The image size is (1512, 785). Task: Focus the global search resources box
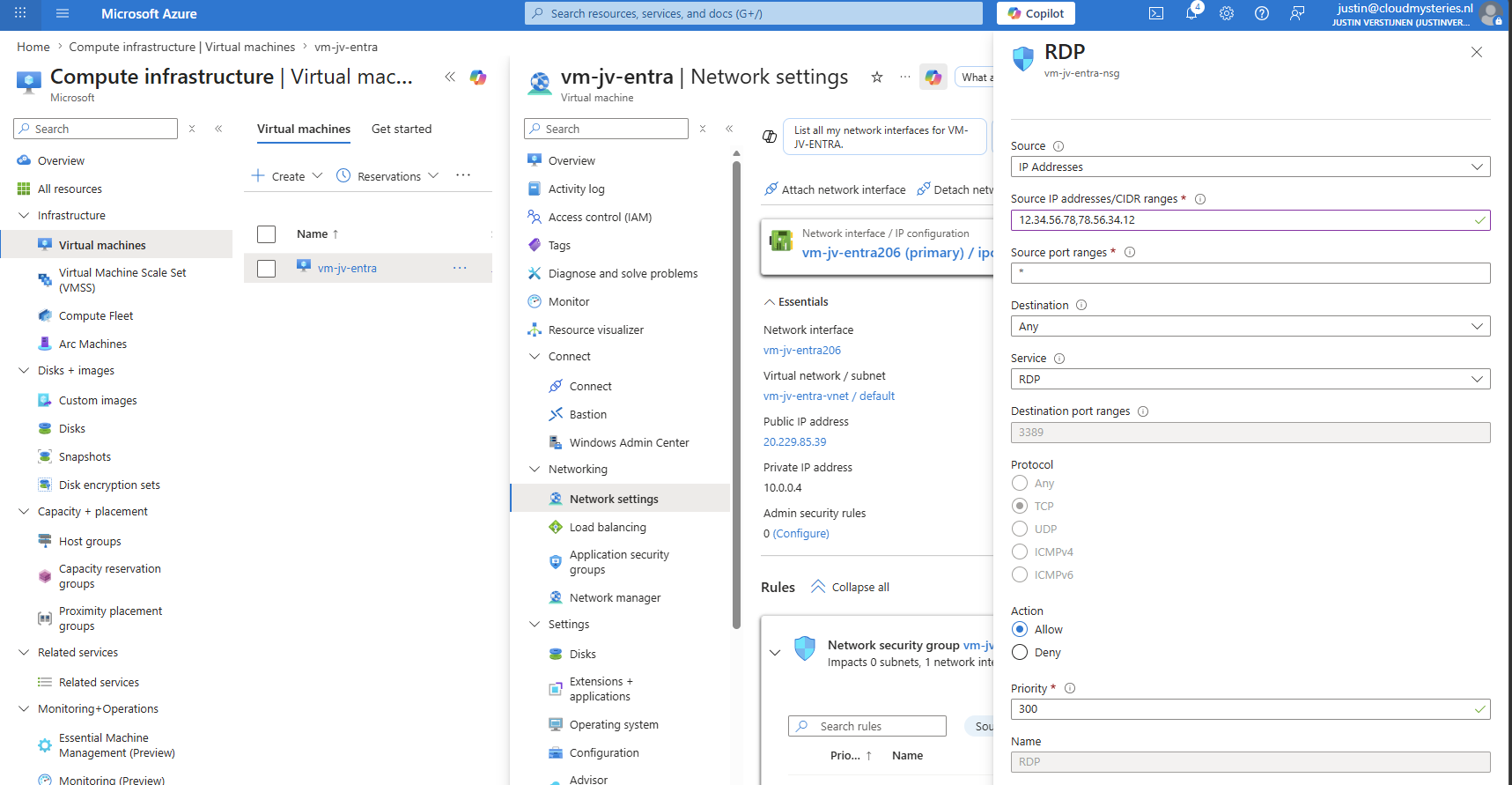pyautogui.click(x=754, y=13)
